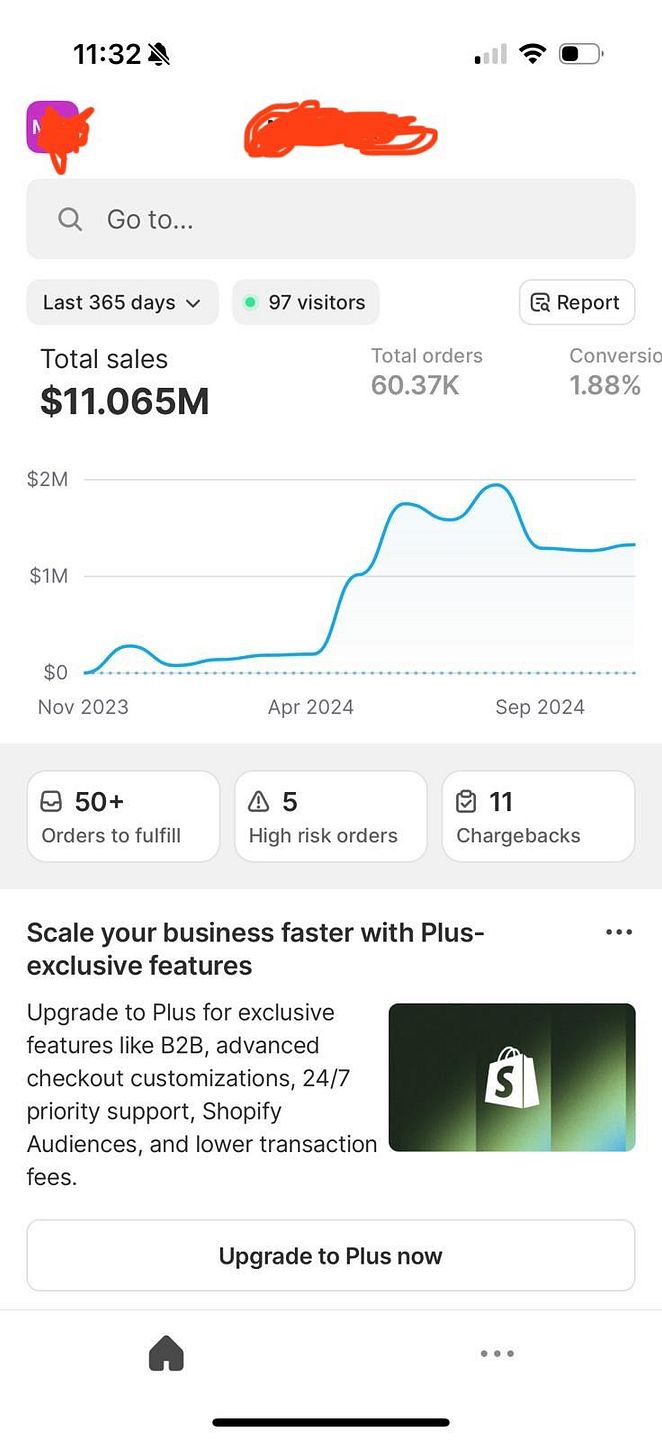This screenshot has height=1440, width=662.
Task: Open the store avatar icon at top left
Action: 52,127
